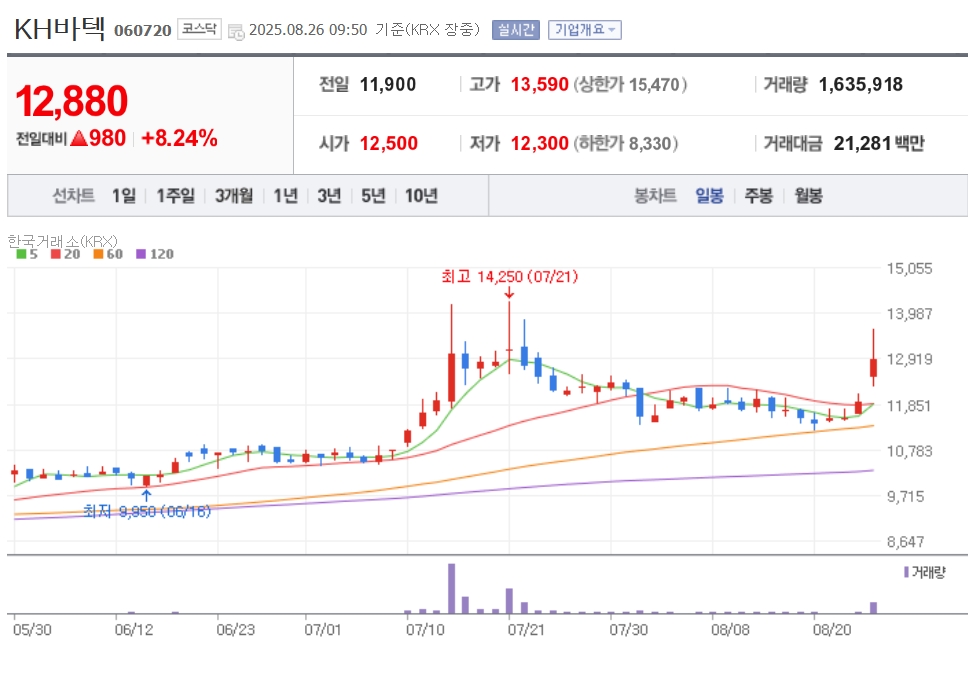Click the 최저 9,950 low marker
Image resolution: width=968 pixels, height=676 pixels.
147,511
